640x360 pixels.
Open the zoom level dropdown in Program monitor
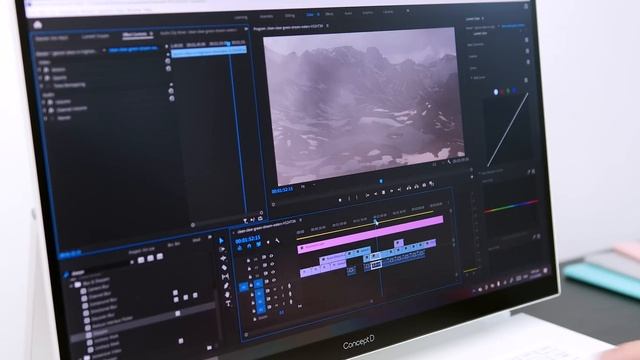pyautogui.click(x=308, y=186)
